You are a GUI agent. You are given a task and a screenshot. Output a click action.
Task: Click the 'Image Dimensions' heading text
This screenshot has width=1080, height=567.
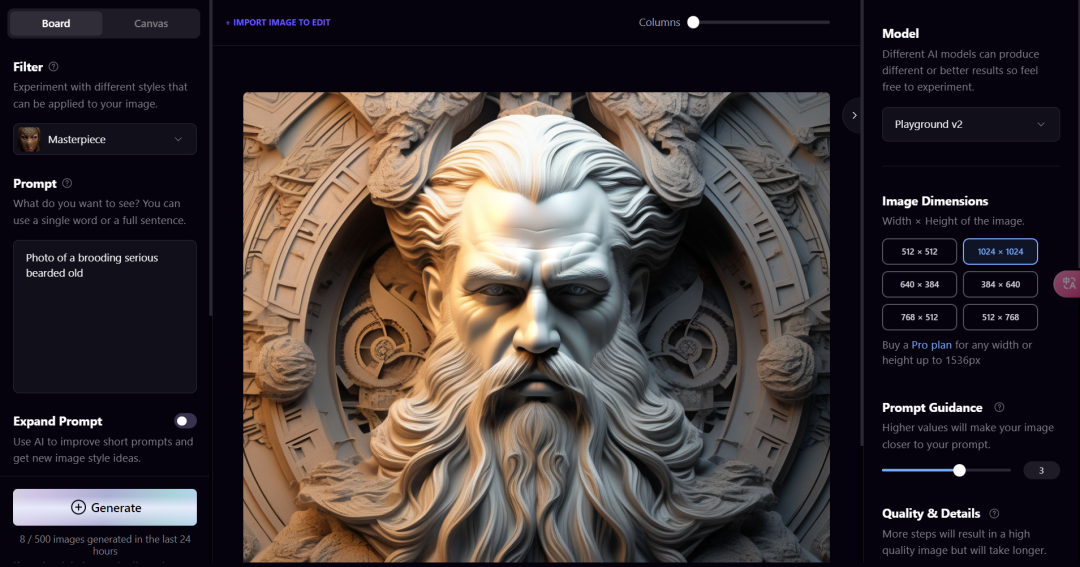coord(935,201)
